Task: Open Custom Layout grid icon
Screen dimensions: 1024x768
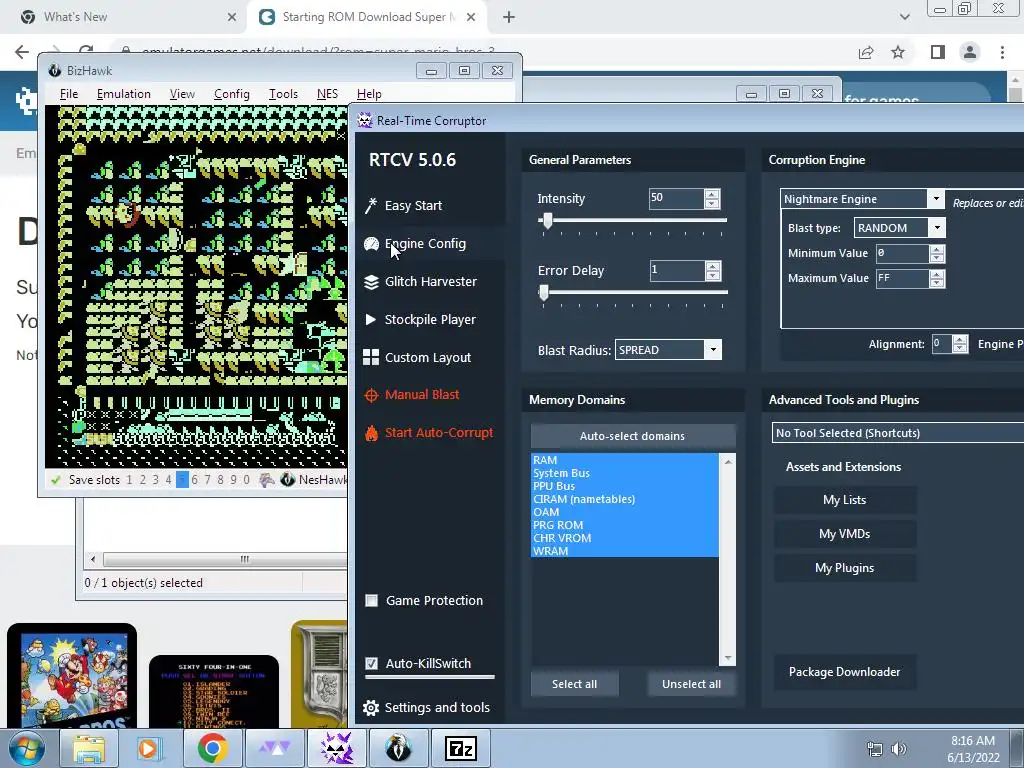Action: (371, 357)
